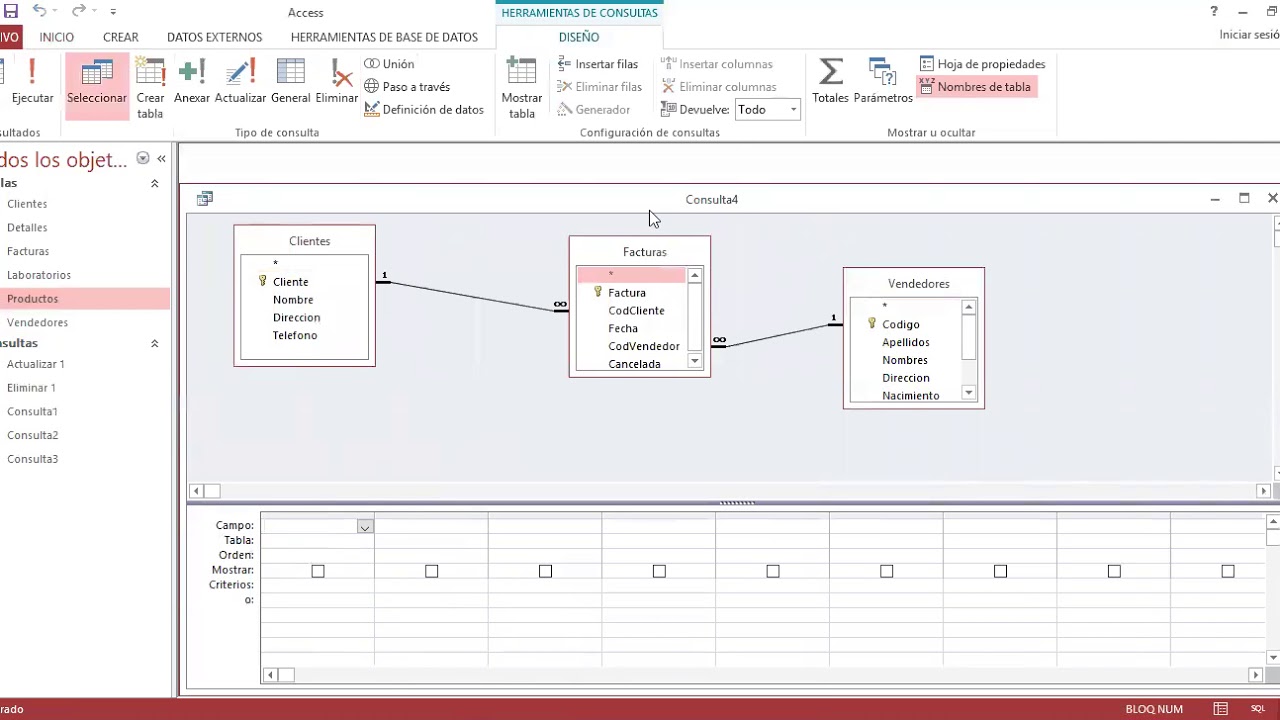The width and height of the screenshot is (1280, 720).
Task: Click Crear tabla query icon
Action: [150, 87]
